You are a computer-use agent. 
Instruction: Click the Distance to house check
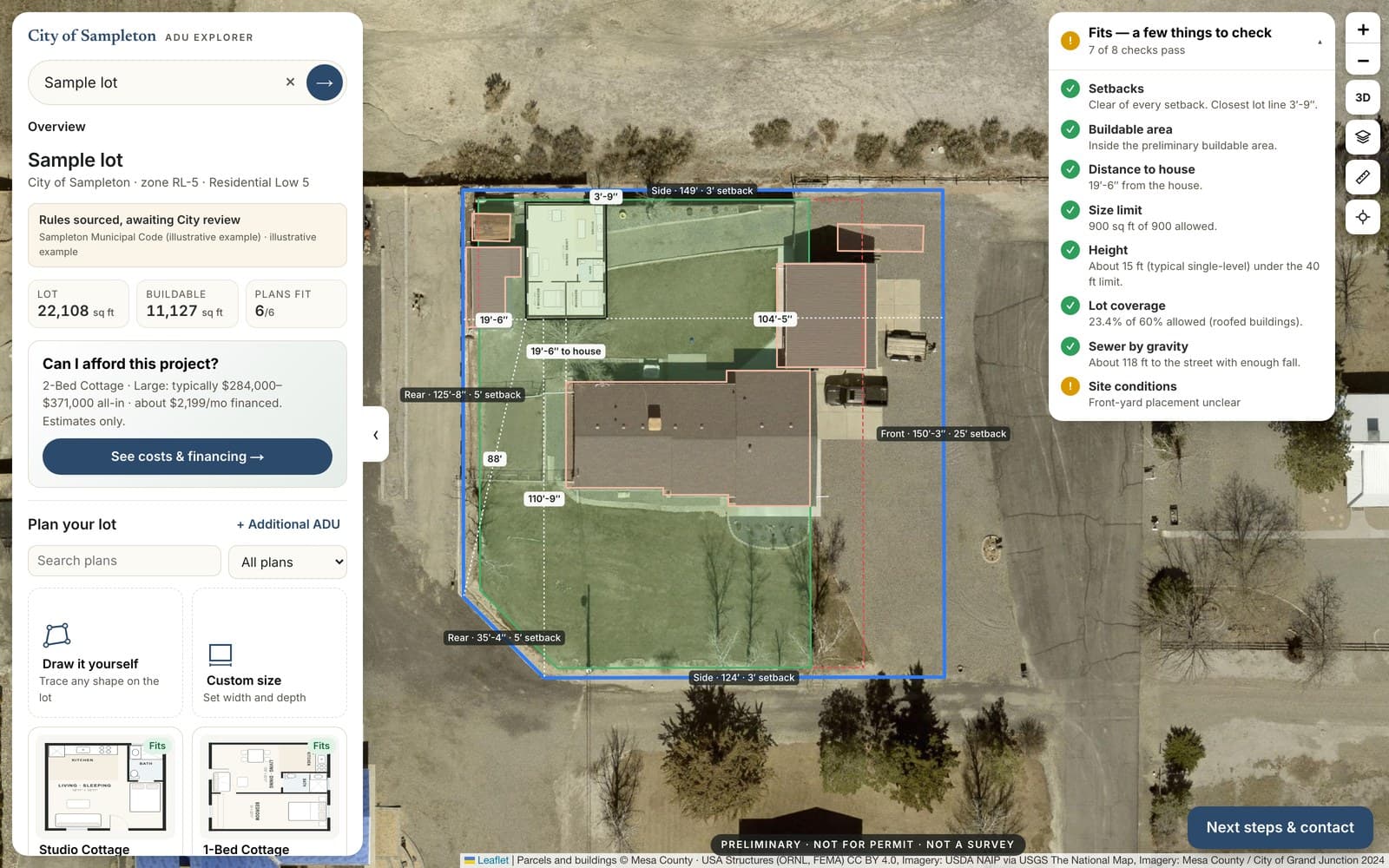pos(1191,177)
